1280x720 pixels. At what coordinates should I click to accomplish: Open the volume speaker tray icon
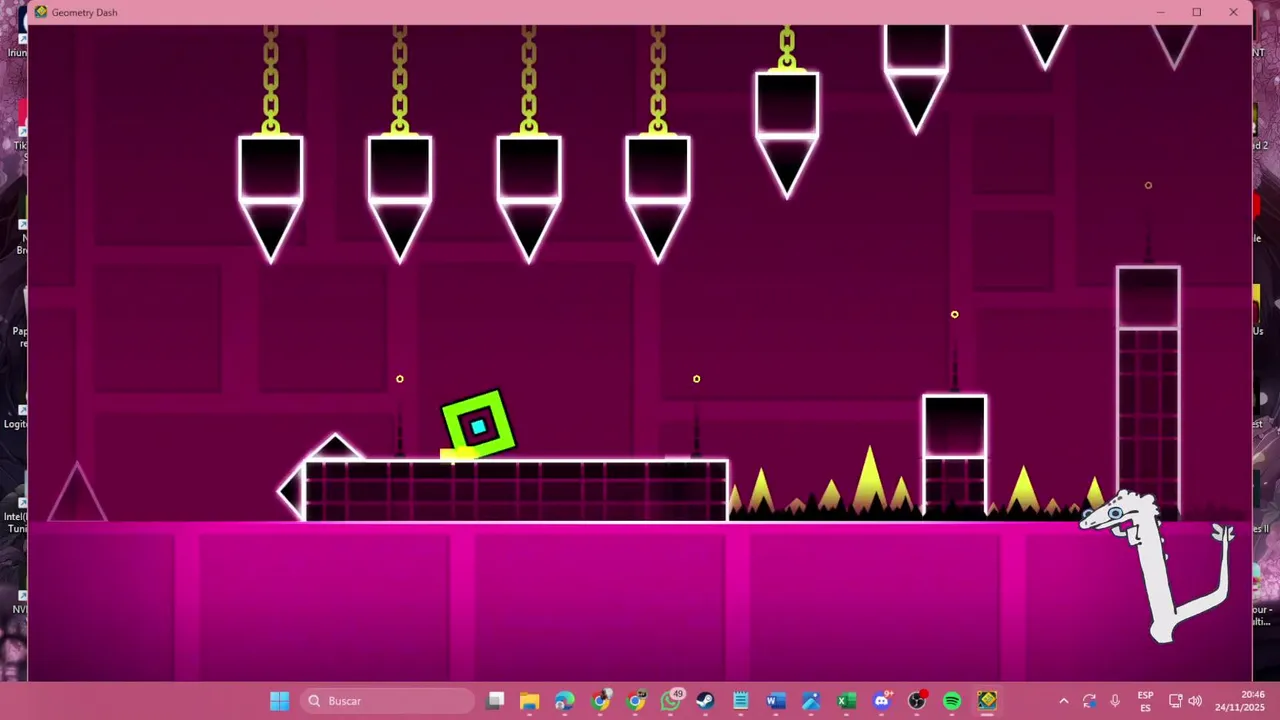coord(1195,701)
